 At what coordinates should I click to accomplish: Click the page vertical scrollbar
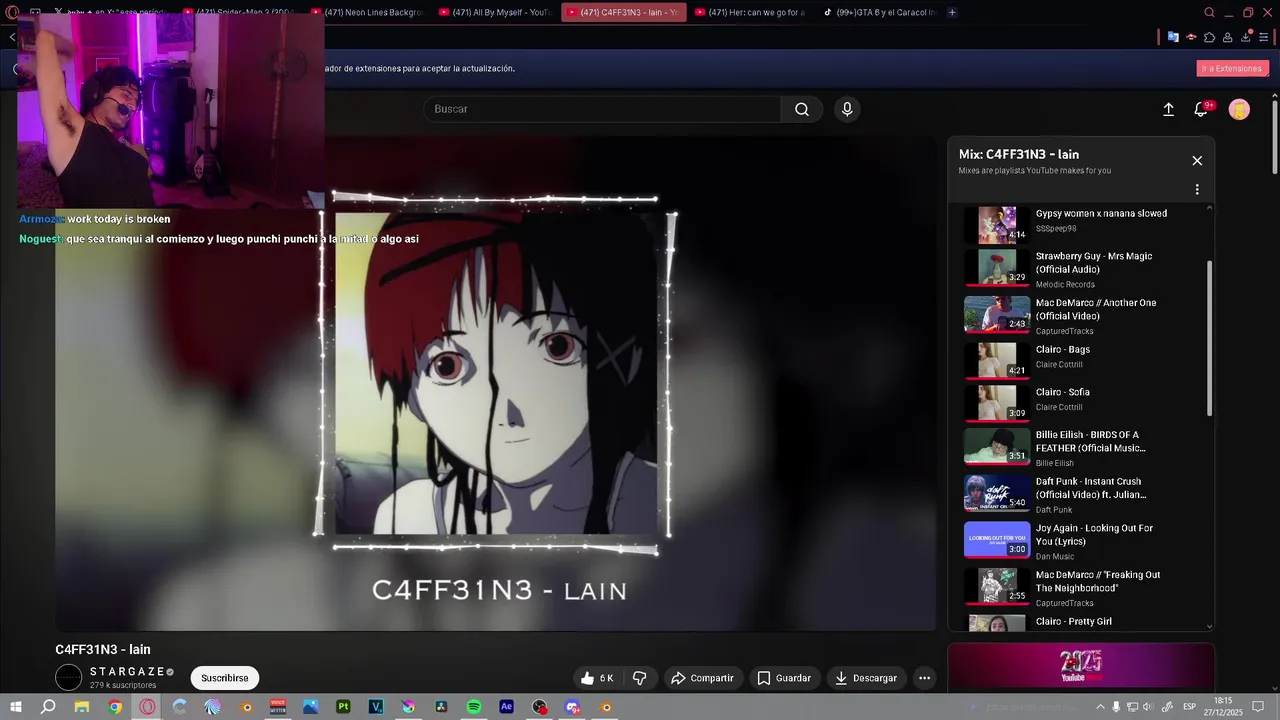point(1275,135)
